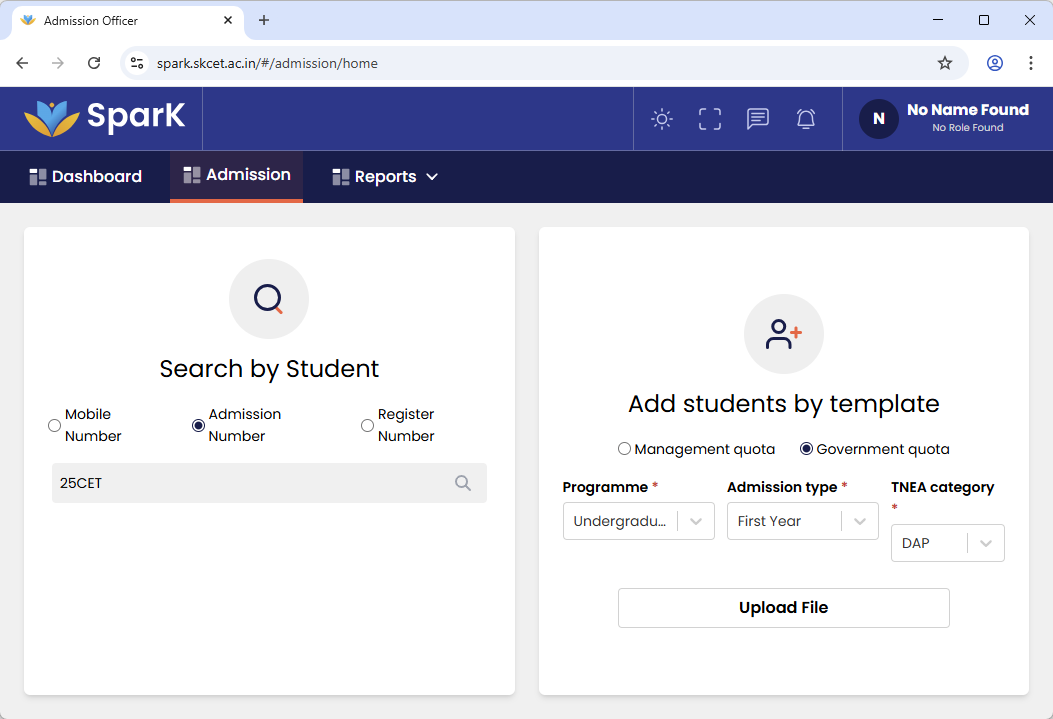This screenshot has width=1053, height=719.
Task: Go to the Dashboard tab
Action: pyautogui.click(x=86, y=177)
